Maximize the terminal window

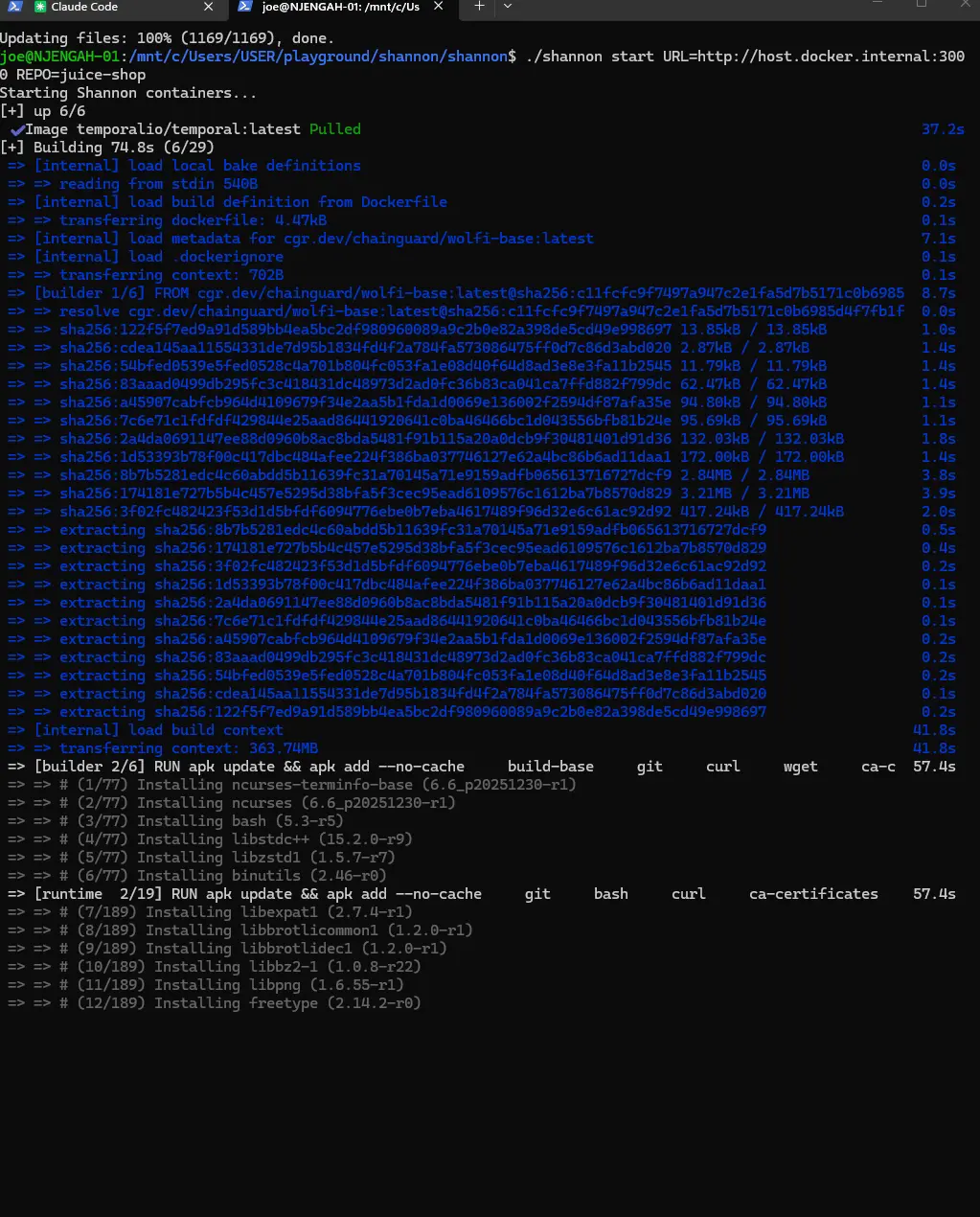[x=921, y=5]
